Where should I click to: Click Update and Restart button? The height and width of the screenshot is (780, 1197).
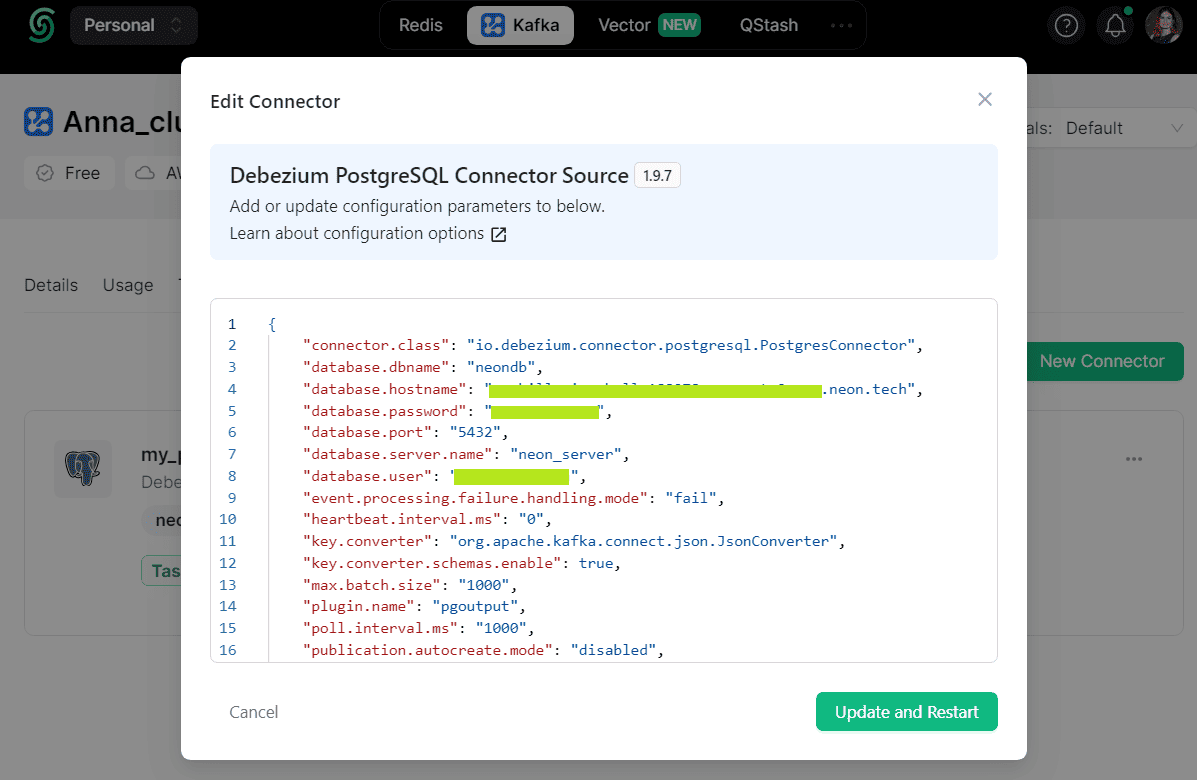[906, 711]
